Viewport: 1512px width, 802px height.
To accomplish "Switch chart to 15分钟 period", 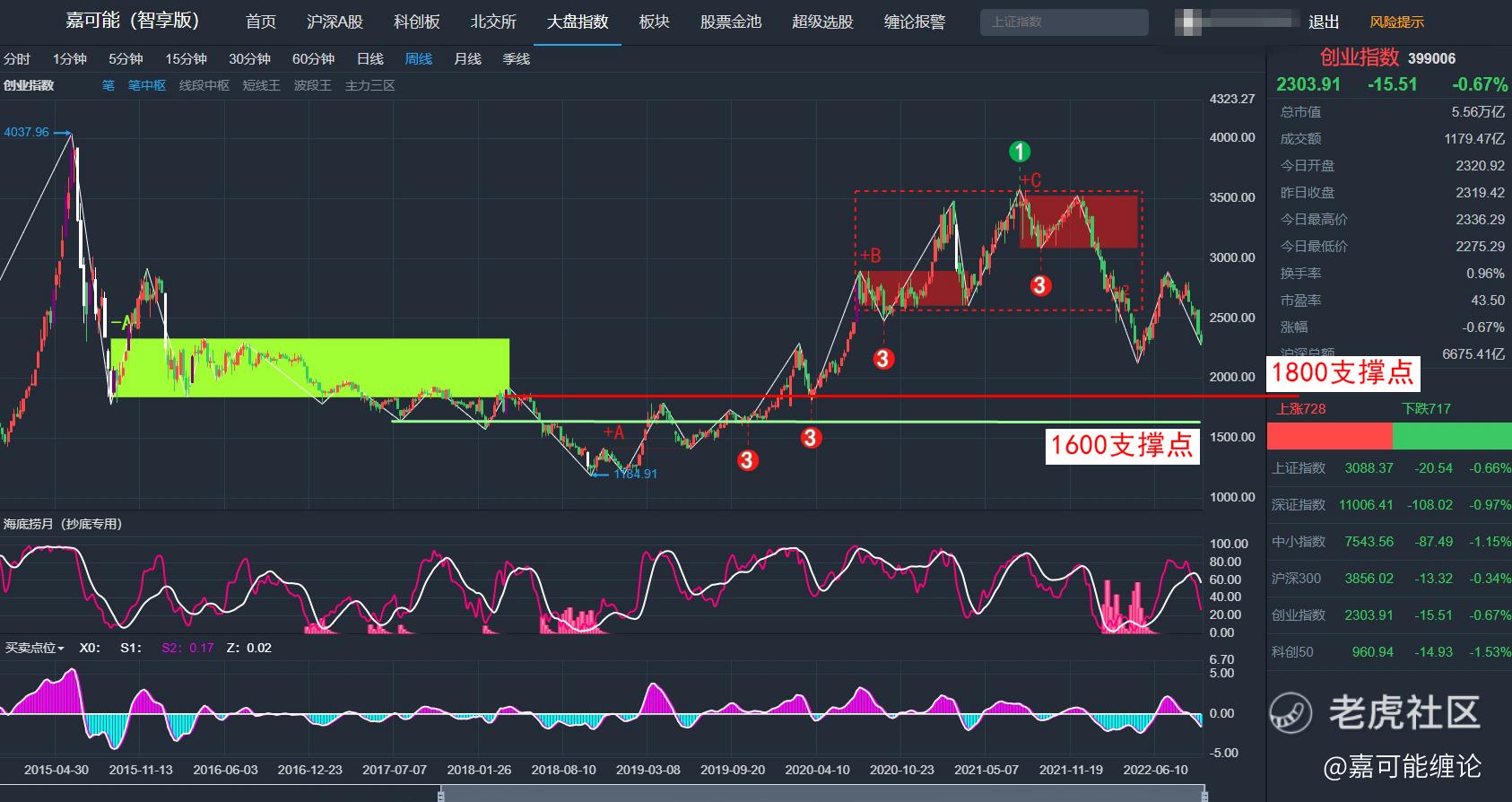I will pyautogui.click(x=186, y=59).
